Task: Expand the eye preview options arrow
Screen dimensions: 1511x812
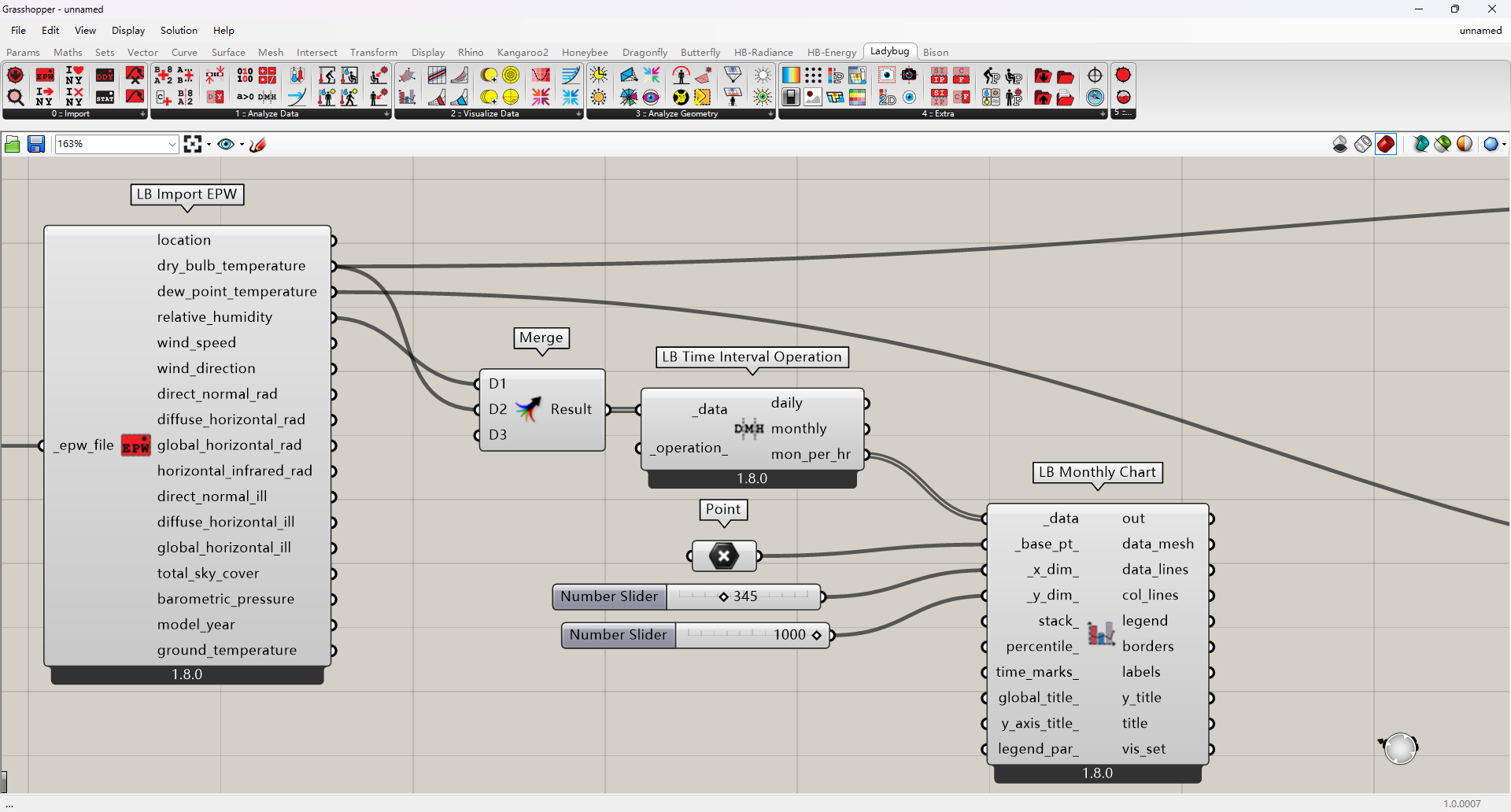Action: [x=242, y=144]
